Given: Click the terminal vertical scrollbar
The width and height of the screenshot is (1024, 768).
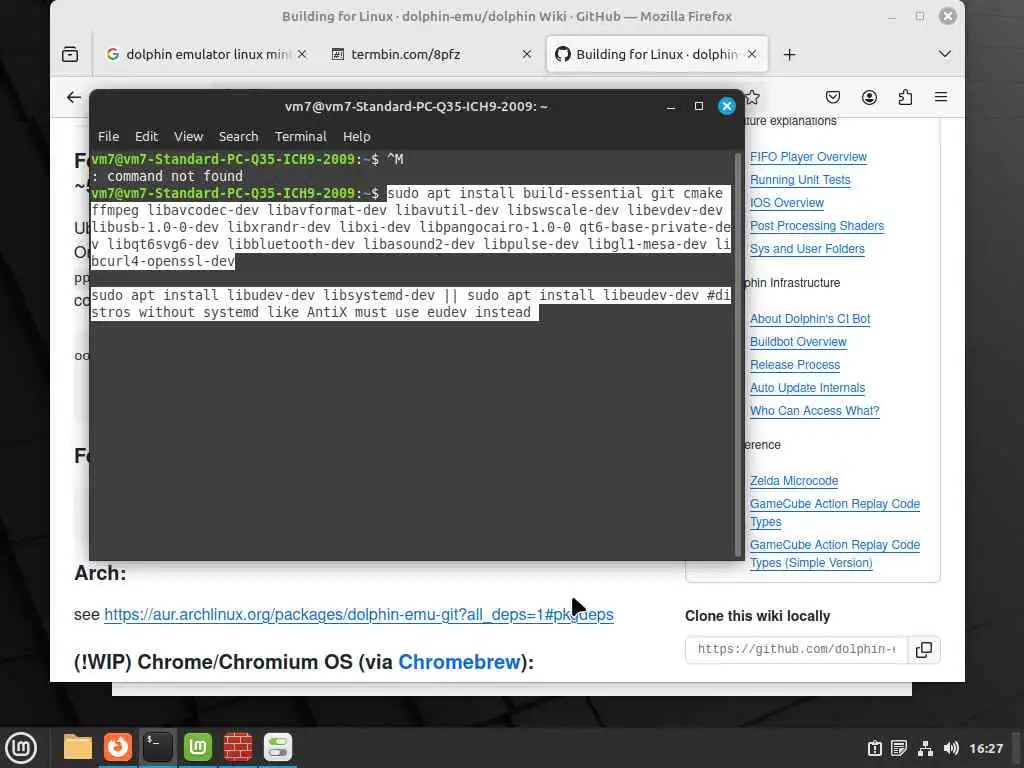Looking at the screenshot, I should pyautogui.click(x=738, y=353).
